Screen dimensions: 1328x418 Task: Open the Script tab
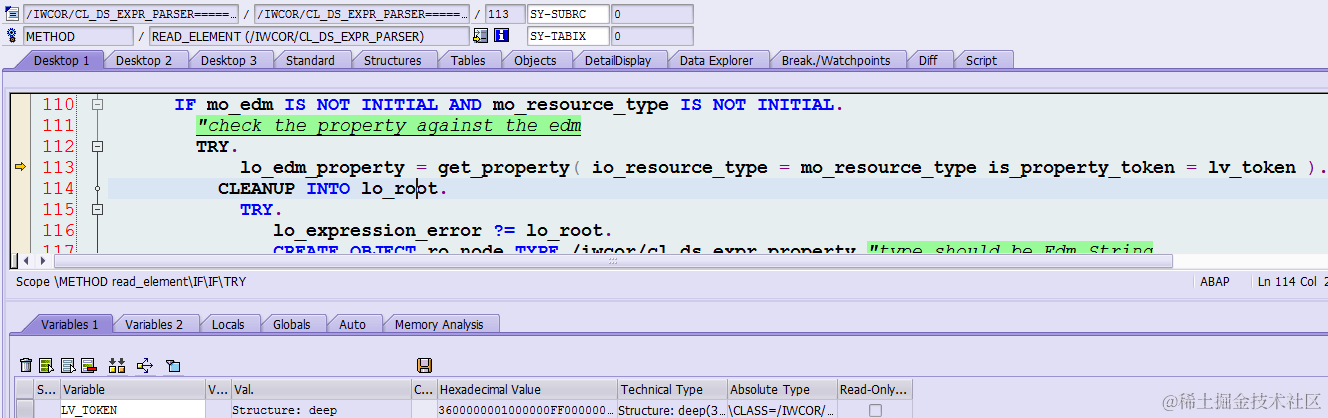(981, 60)
